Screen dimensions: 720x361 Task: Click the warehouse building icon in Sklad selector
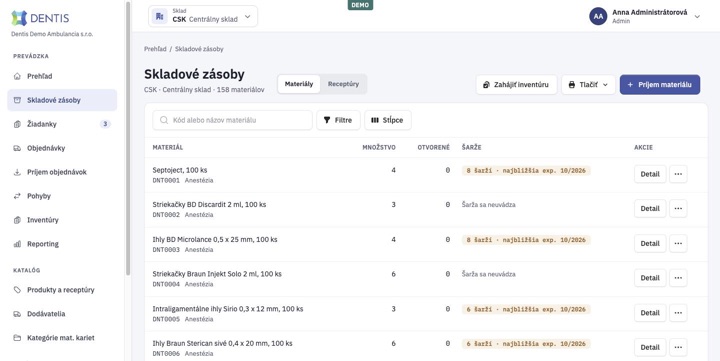pyautogui.click(x=159, y=17)
